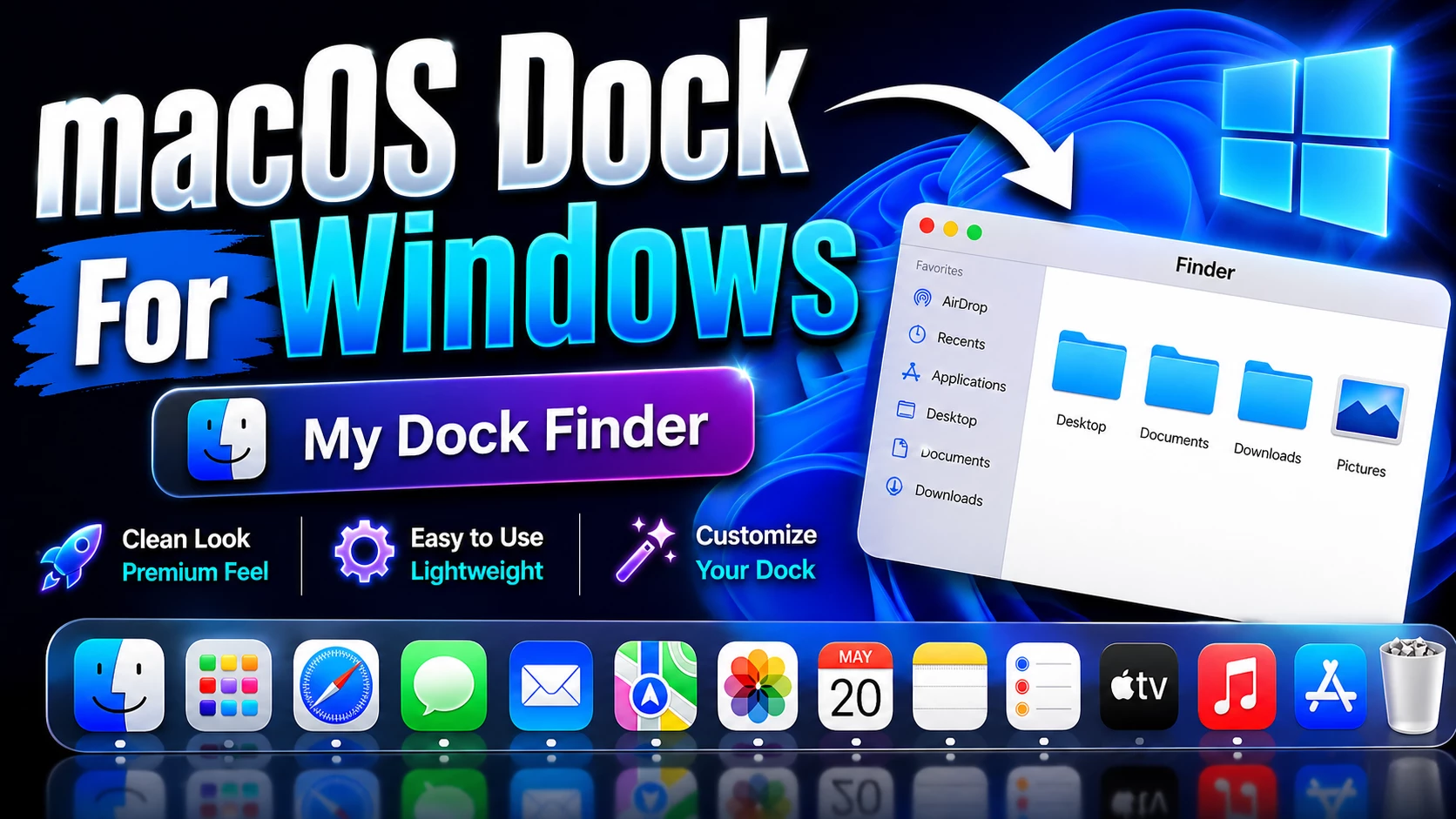Open Launchpad in the dock
The height and width of the screenshot is (819, 1456).
point(228,685)
